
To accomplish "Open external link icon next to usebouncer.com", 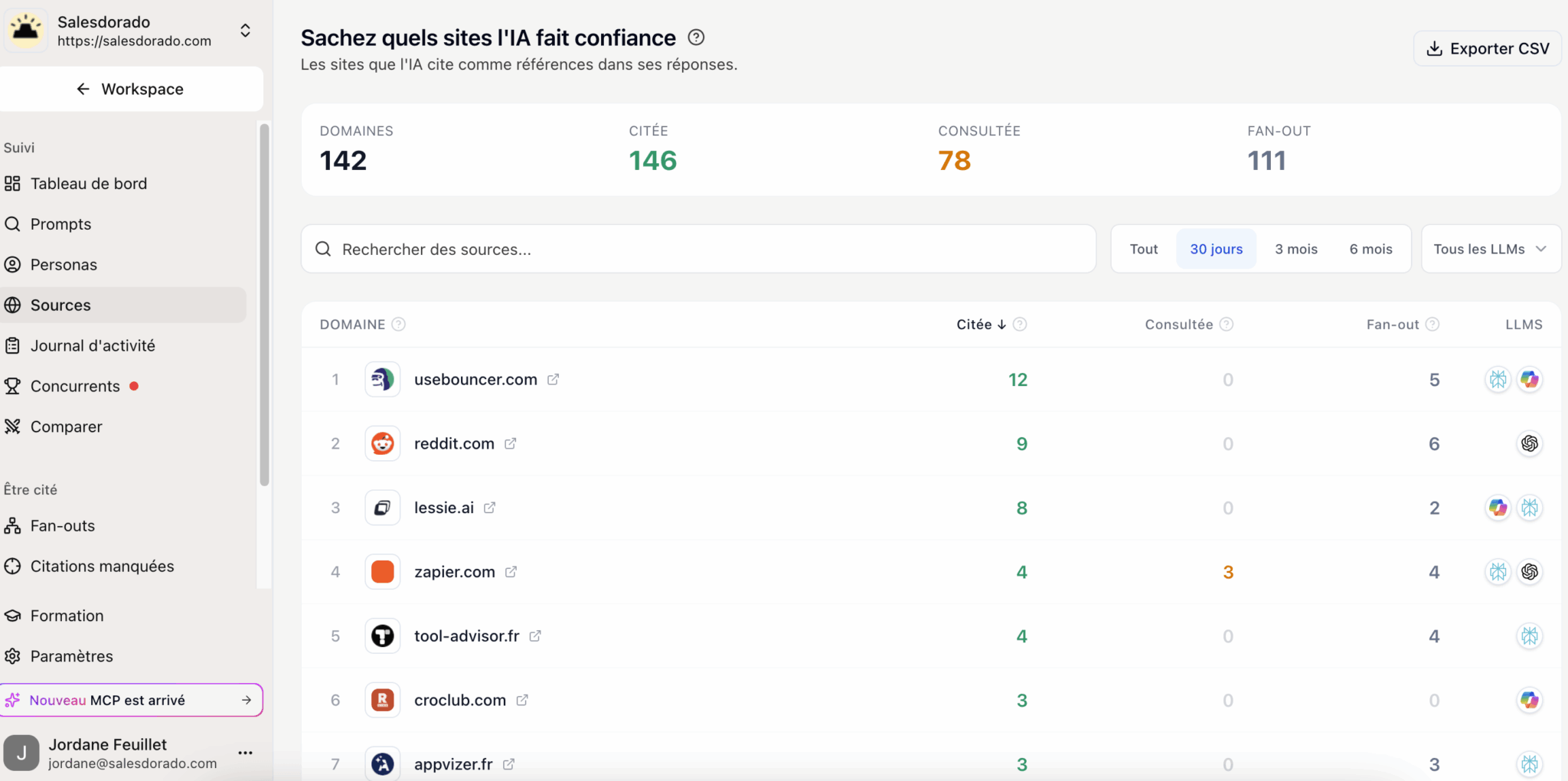I will point(553,379).
